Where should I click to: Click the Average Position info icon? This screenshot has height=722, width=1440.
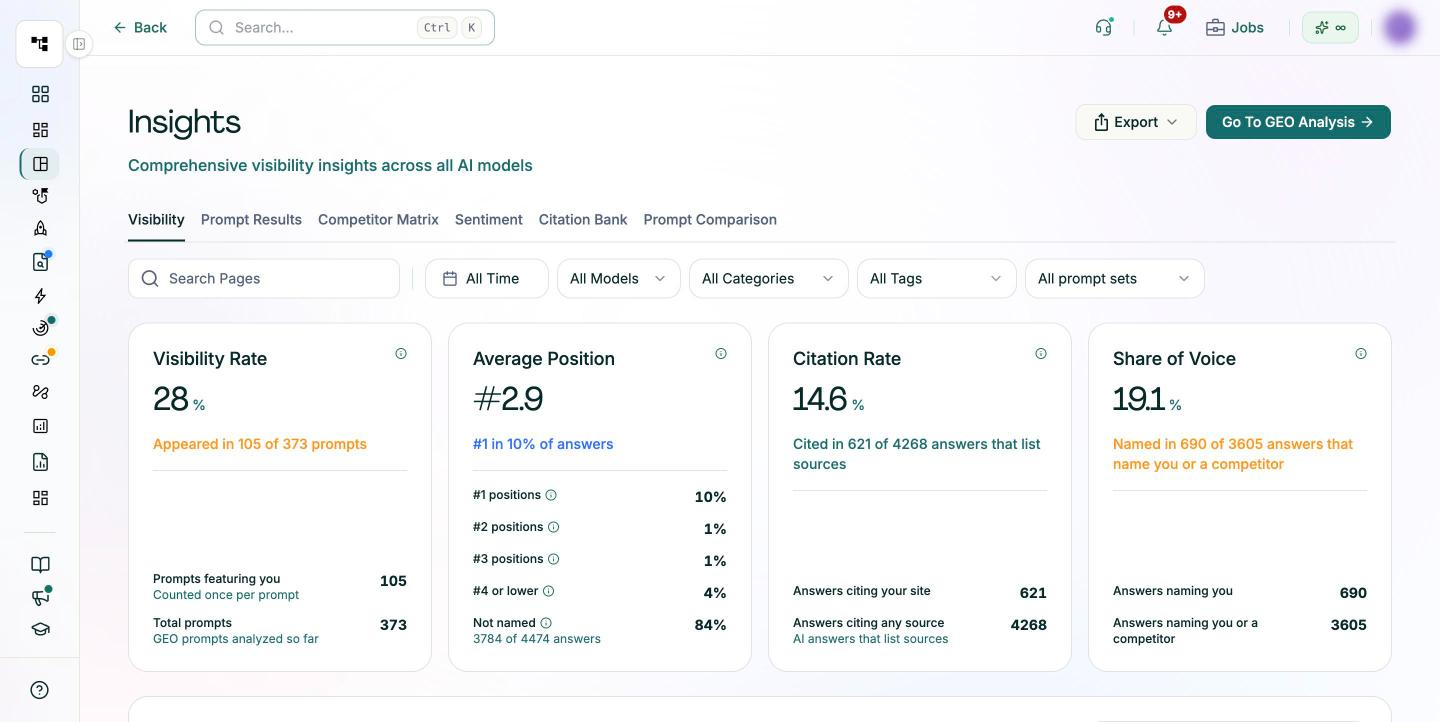[x=721, y=353]
